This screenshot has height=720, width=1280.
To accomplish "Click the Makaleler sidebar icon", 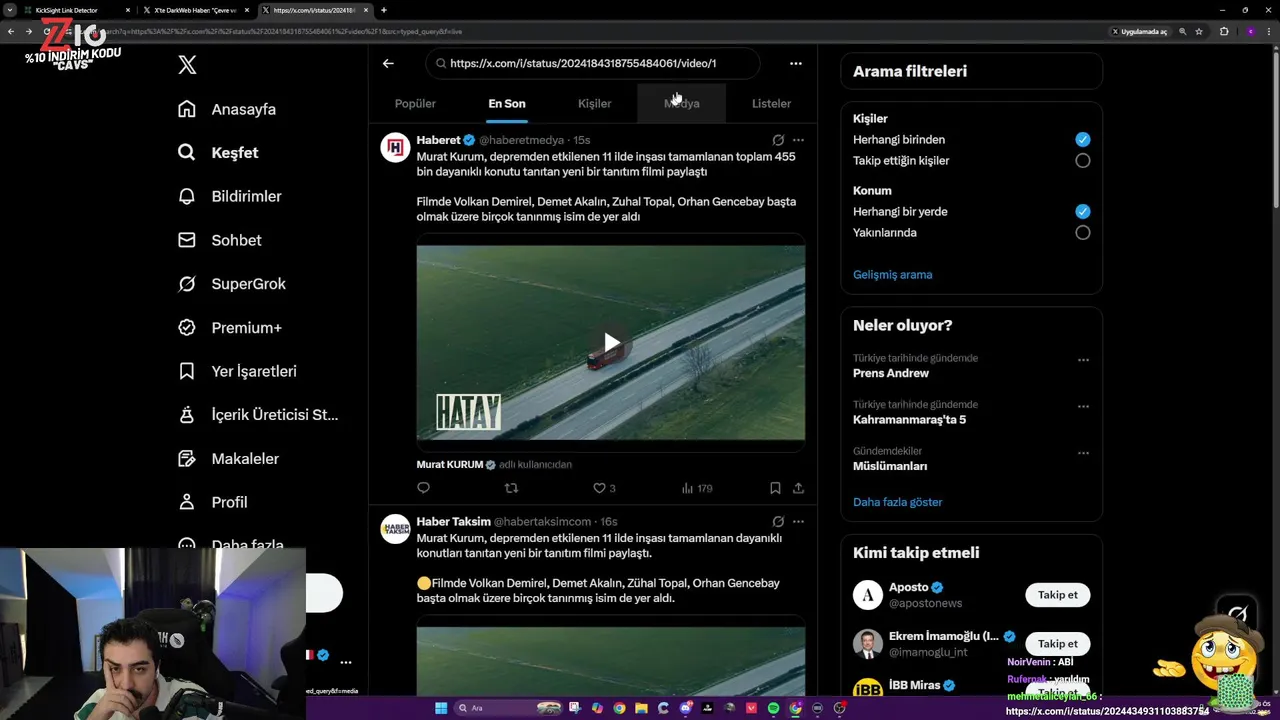I will 187,458.
